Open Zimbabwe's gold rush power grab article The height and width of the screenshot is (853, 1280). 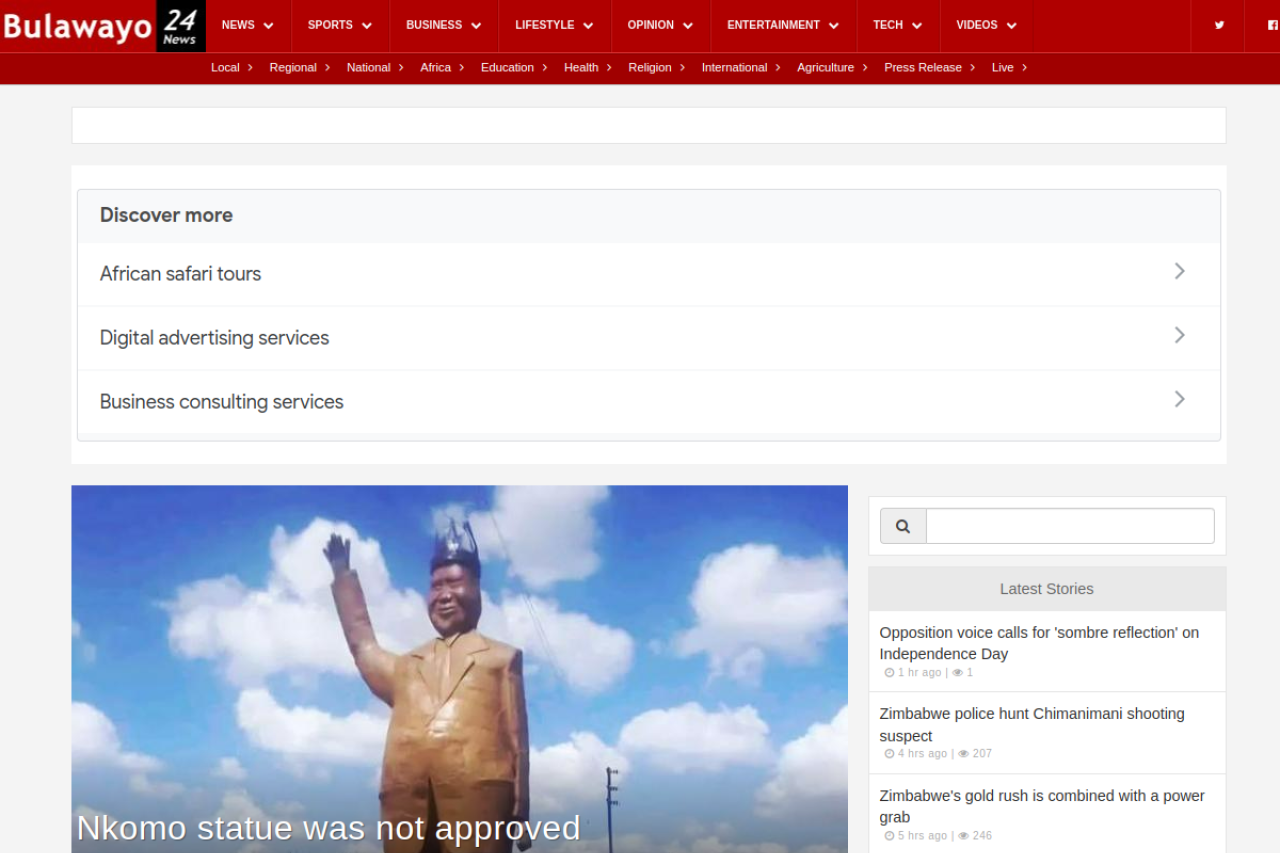(1041, 806)
